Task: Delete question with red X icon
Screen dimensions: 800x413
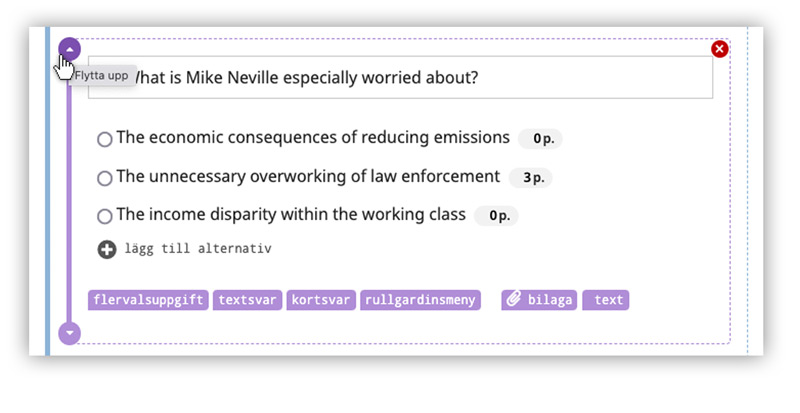Action: [720, 49]
